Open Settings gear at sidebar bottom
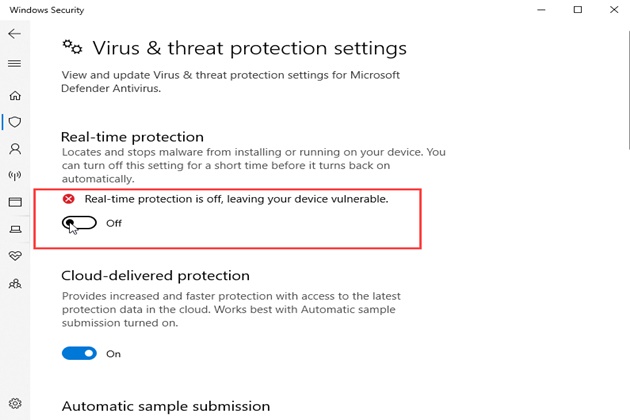 [x=15, y=403]
